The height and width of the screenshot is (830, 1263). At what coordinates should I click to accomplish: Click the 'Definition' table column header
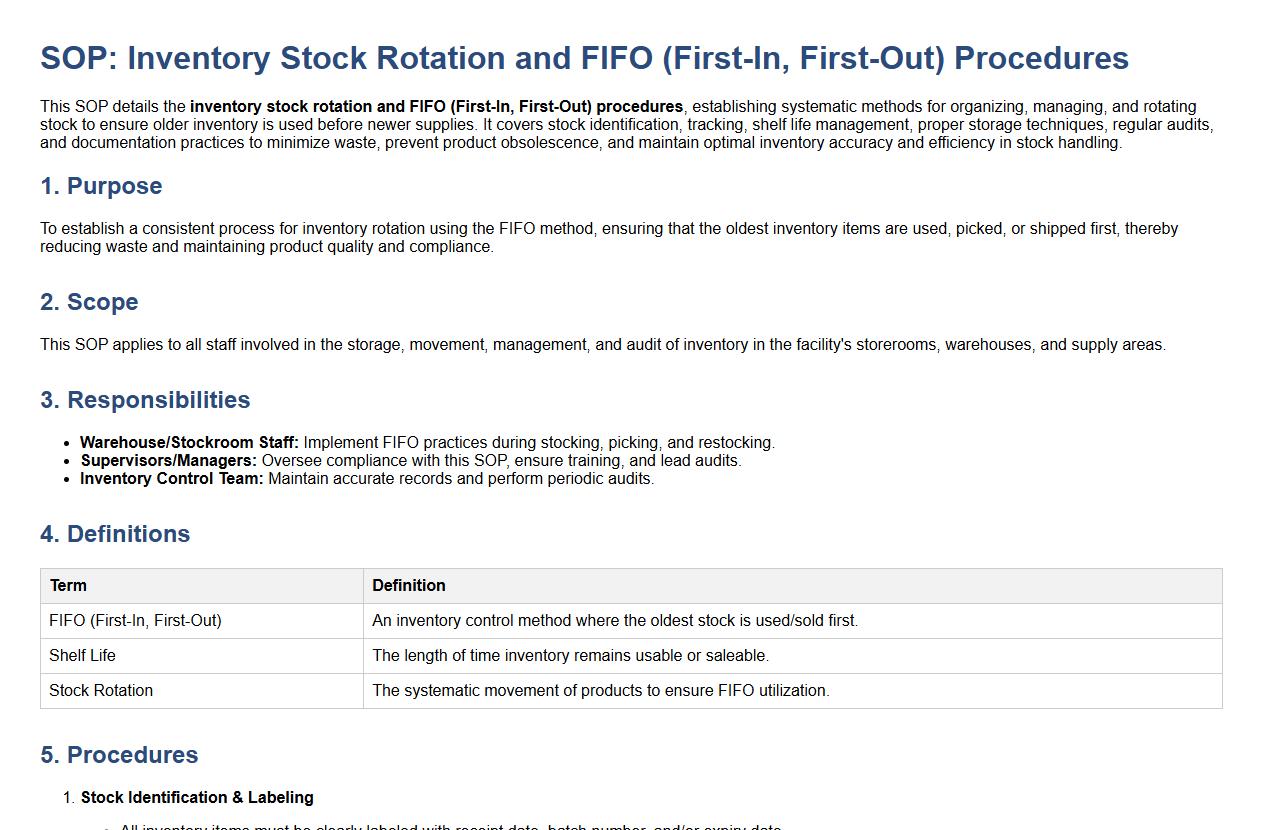[409, 586]
